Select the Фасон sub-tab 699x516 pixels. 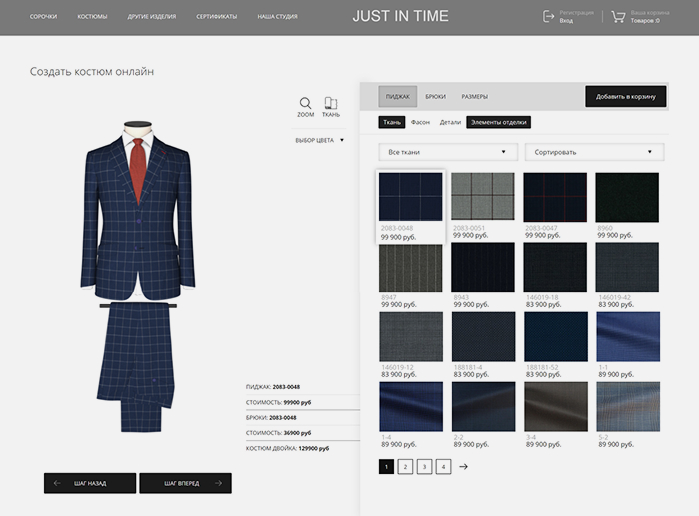pos(420,122)
